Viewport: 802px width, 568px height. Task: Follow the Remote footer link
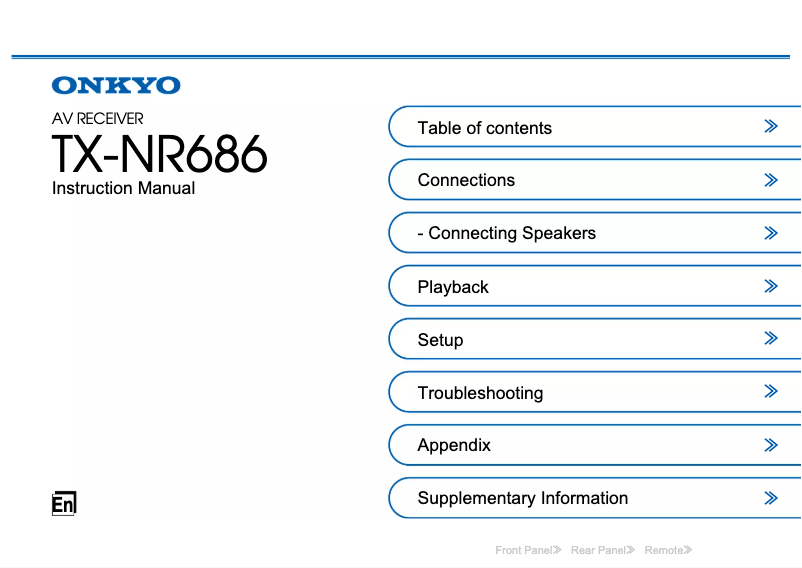coord(668,550)
